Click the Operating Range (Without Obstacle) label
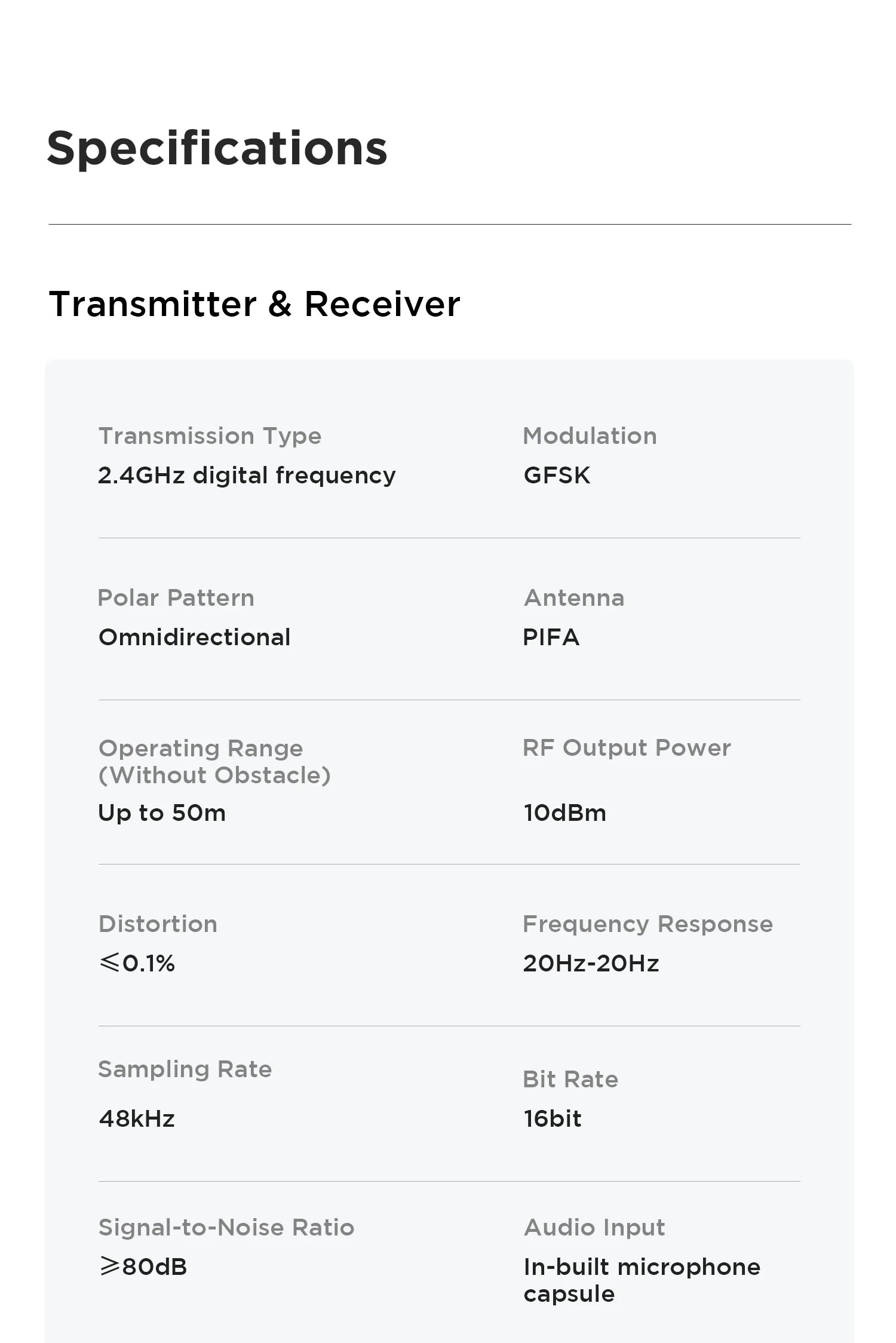The height and width of the screenshot is (1343, 896). [214, 761]
